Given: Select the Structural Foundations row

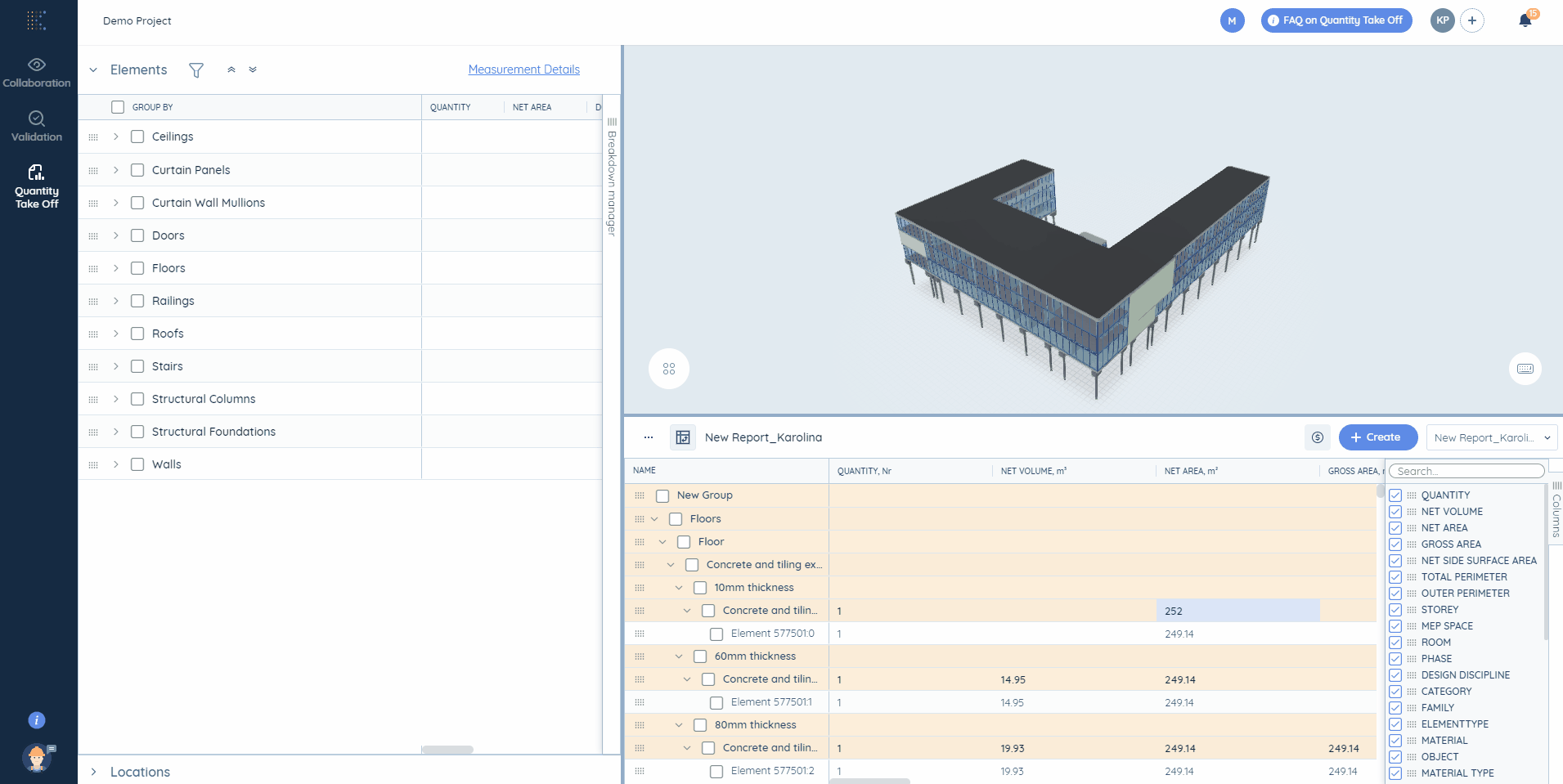Looking at the screenshot, I should [x=340, y=432].
